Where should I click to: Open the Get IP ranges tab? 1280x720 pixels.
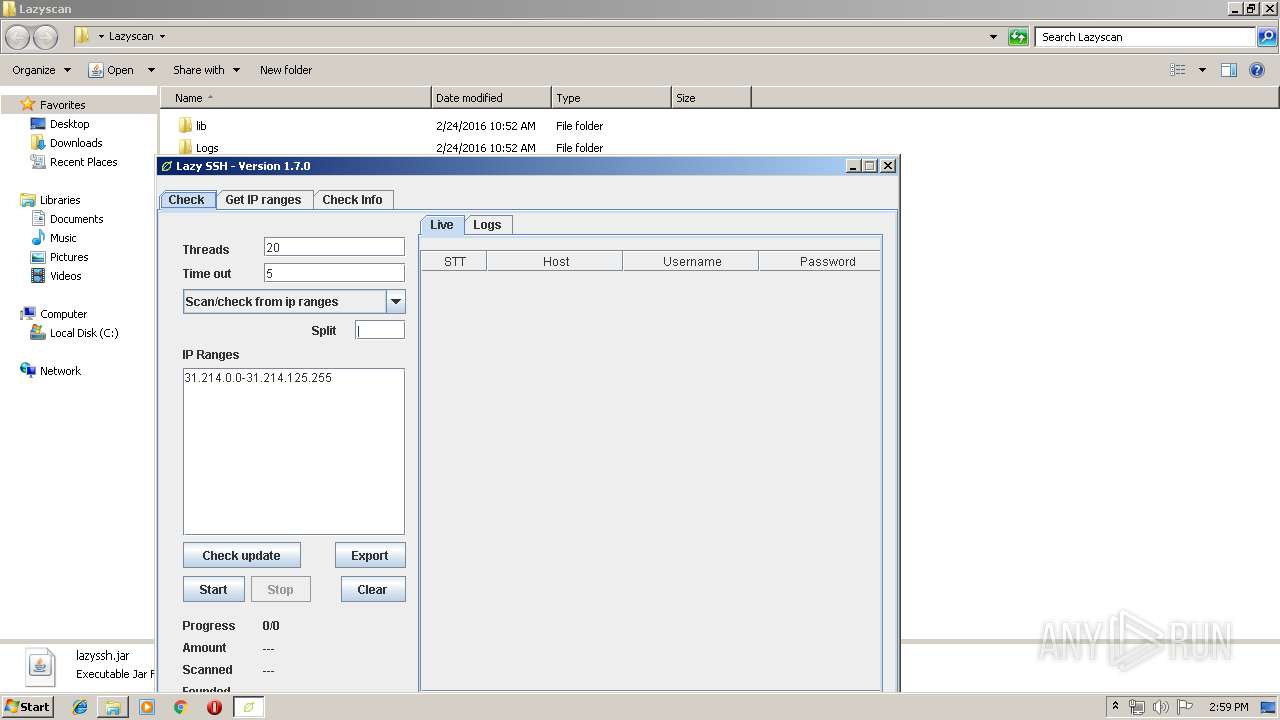click(x=263, y=200)
